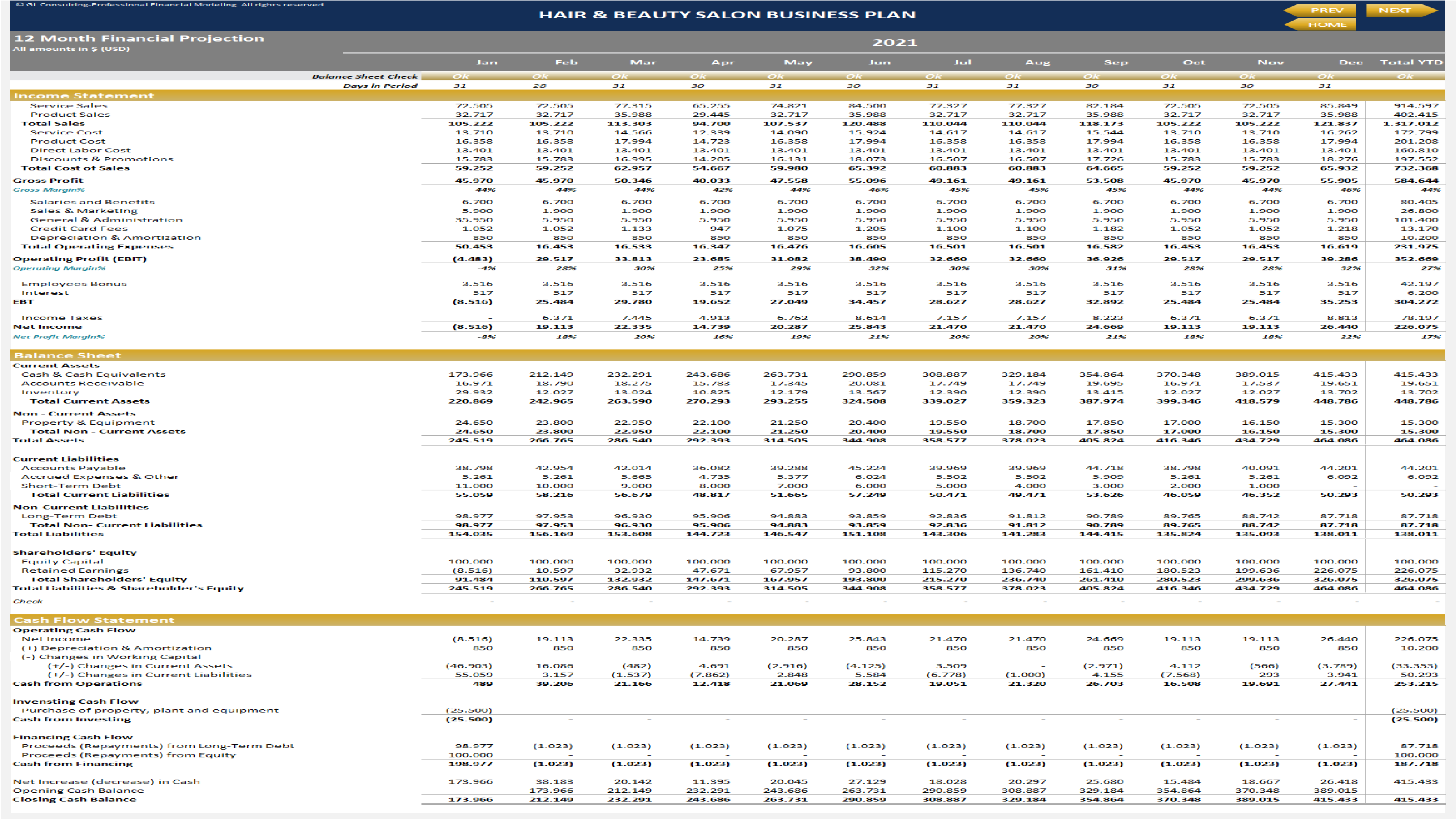Select the Accounts Receivable row label

click(83, 383)
